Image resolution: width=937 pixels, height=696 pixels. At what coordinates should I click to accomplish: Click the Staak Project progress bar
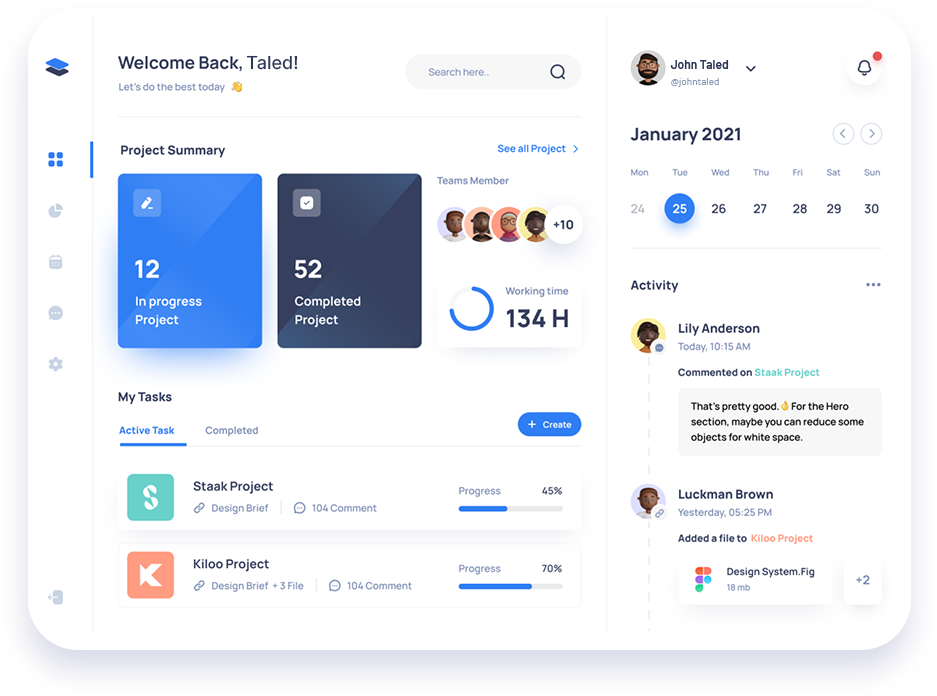[x=510, y=509]
